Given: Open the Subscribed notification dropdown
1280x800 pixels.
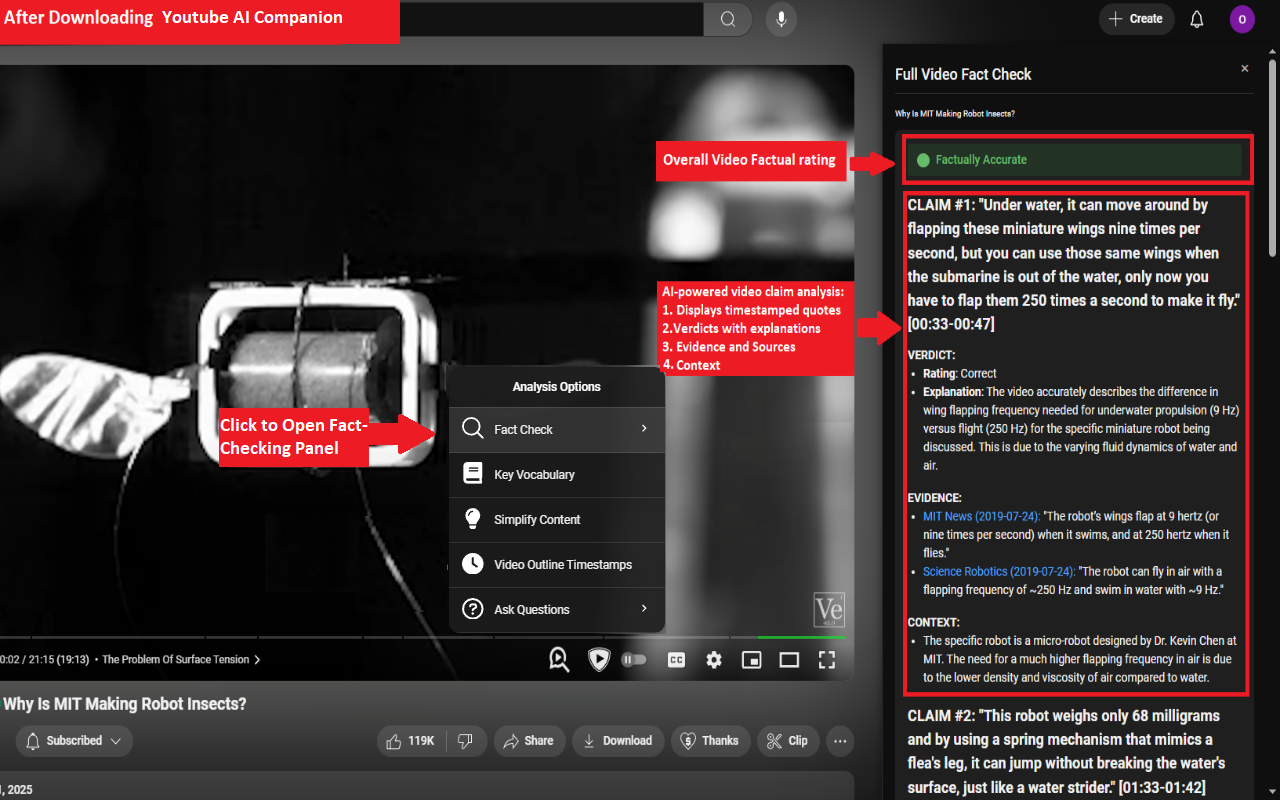Looking at the screenshot, I should tap(74, 741).
